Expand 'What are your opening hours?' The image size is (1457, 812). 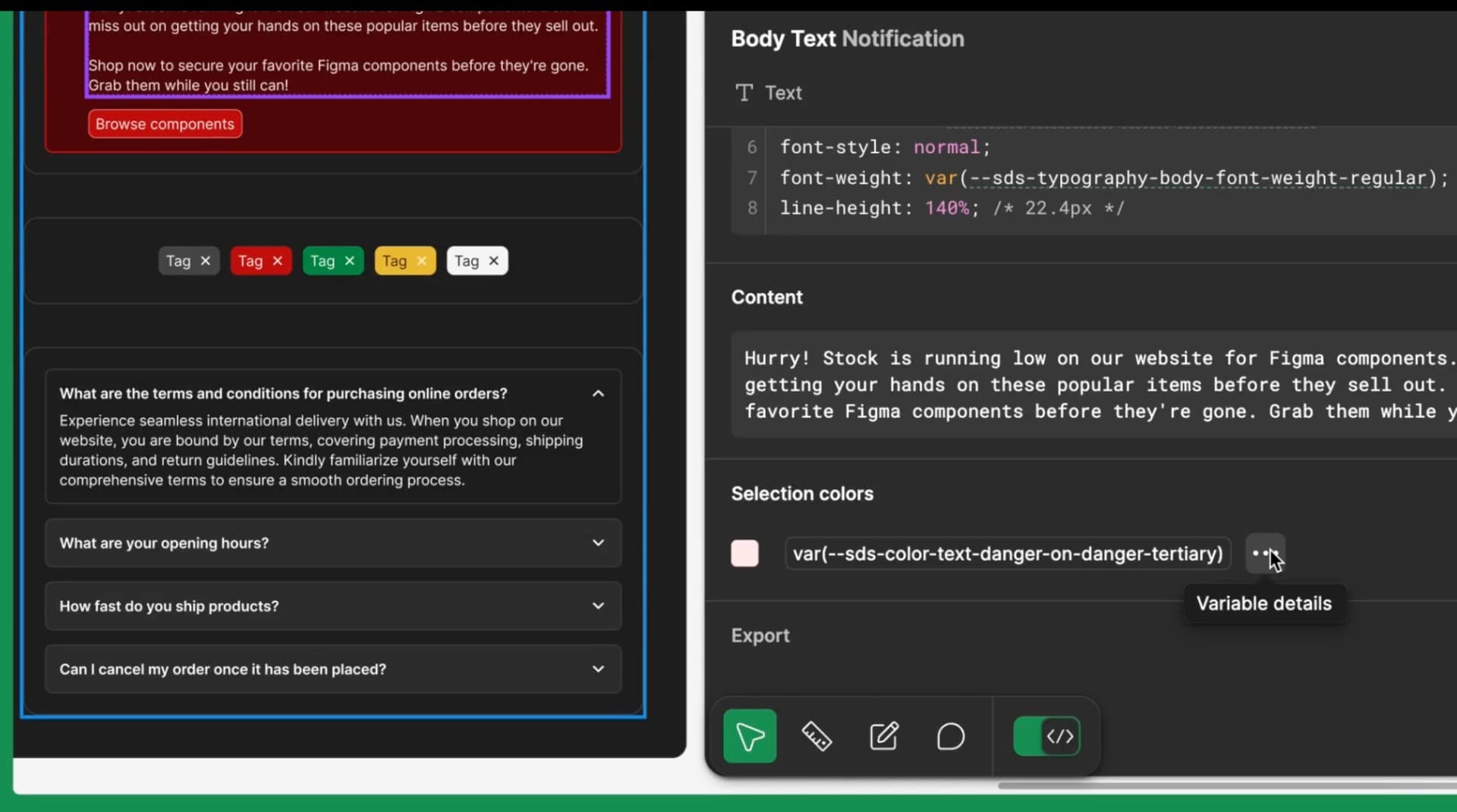(333, 543)
